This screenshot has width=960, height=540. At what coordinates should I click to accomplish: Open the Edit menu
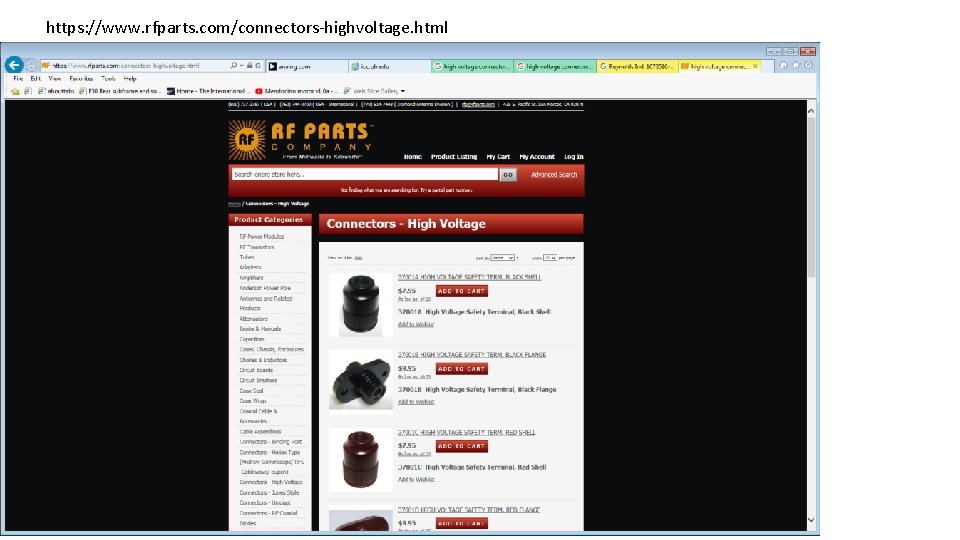point(36,79)
